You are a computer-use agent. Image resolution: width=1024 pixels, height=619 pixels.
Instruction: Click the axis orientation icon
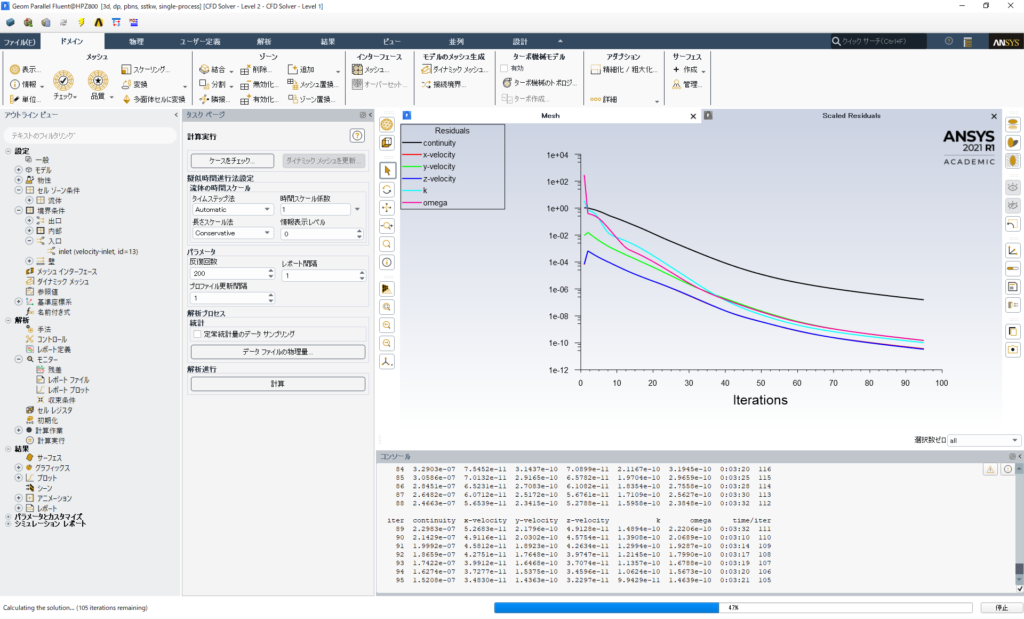[x=387, y=361]
